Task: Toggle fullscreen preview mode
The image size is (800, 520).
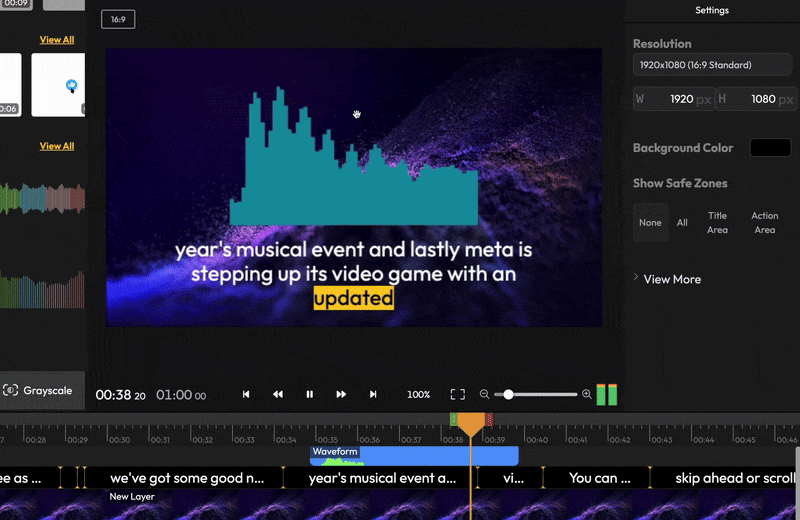Action: click(x=458, y=394)
